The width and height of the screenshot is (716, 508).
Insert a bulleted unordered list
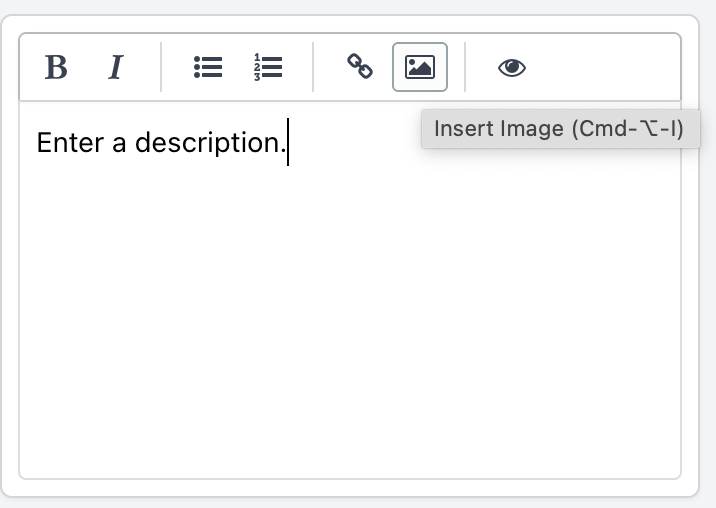(208, 67)
